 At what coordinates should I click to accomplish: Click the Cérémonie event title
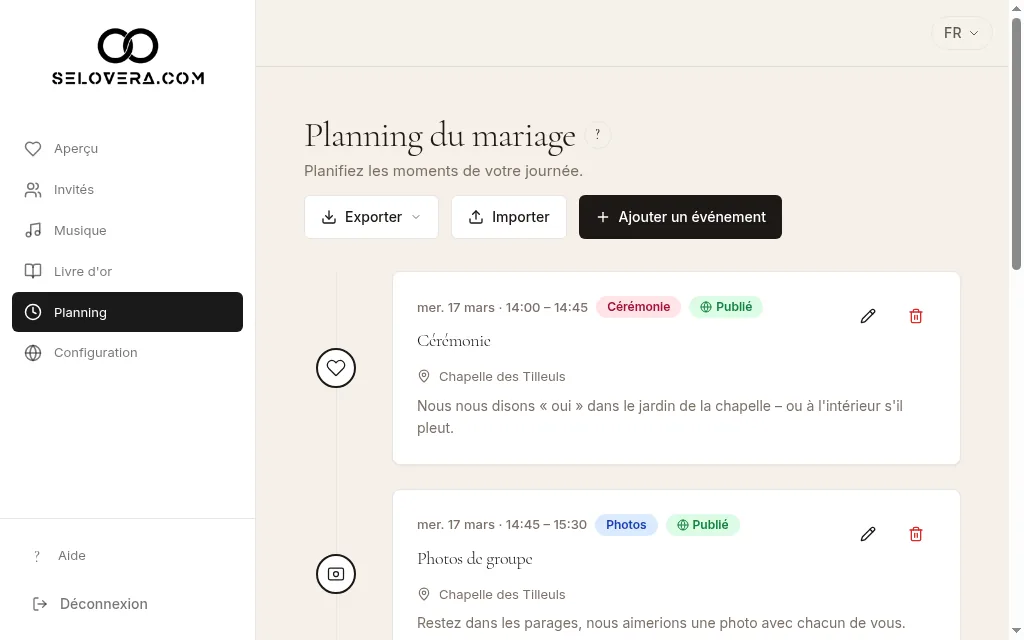(453, 341)
